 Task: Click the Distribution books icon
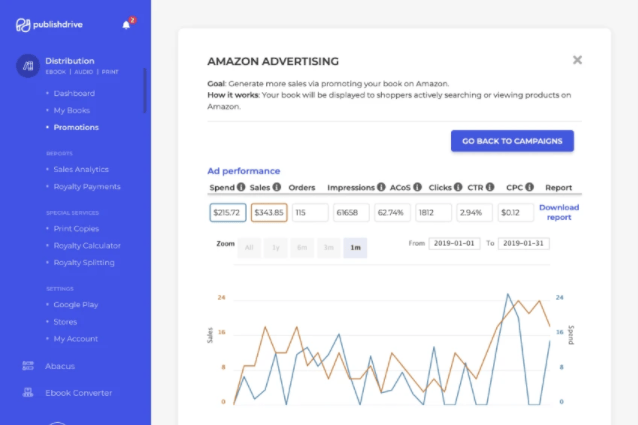tap(28, 66)
